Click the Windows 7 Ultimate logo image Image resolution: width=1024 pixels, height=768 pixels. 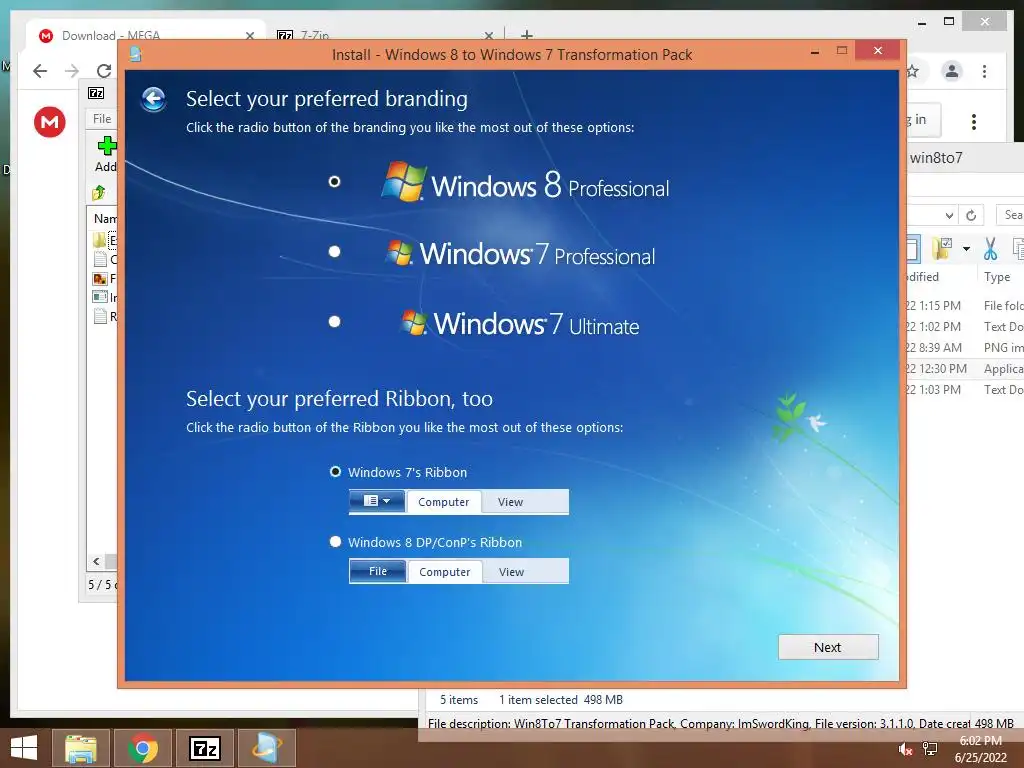(520, 323)
